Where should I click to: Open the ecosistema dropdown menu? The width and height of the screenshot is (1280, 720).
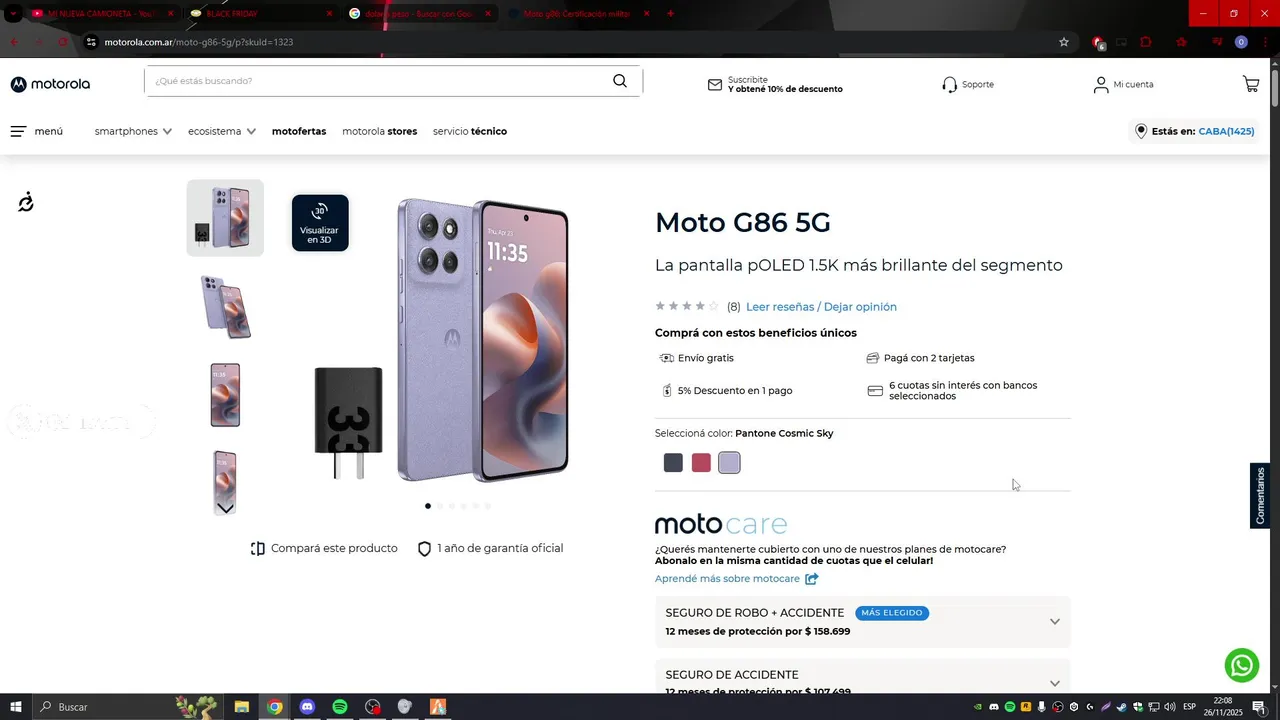(222, 131)
